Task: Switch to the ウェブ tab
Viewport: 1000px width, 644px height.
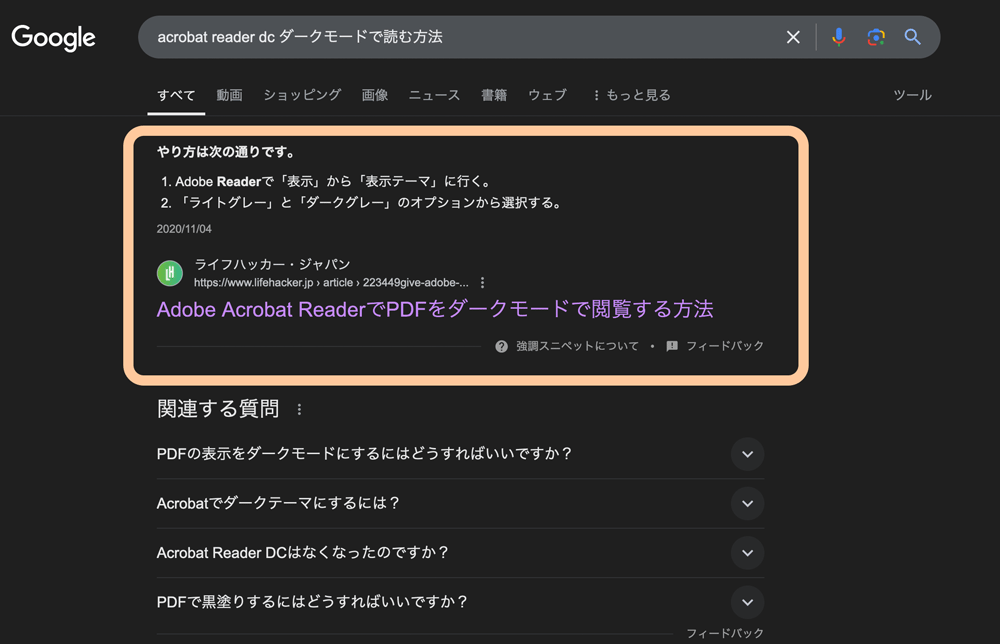Action: (x=548, y=95)
